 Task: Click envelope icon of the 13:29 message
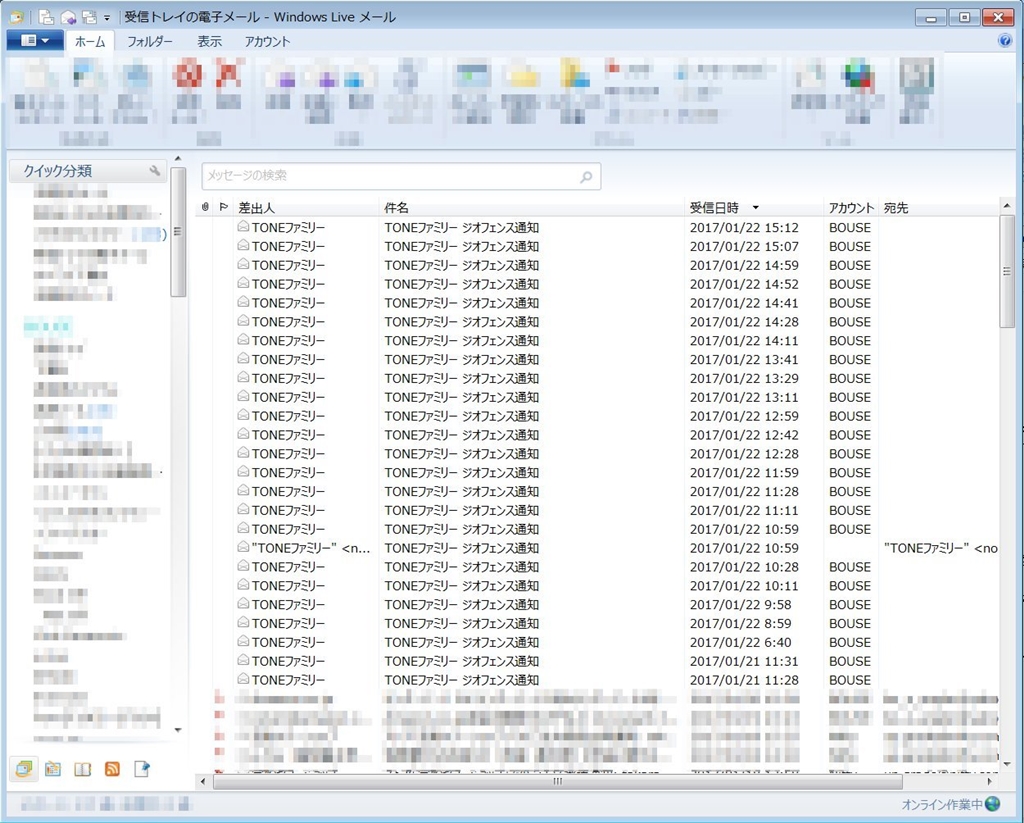pyautogui.click(x=243, y=378)
